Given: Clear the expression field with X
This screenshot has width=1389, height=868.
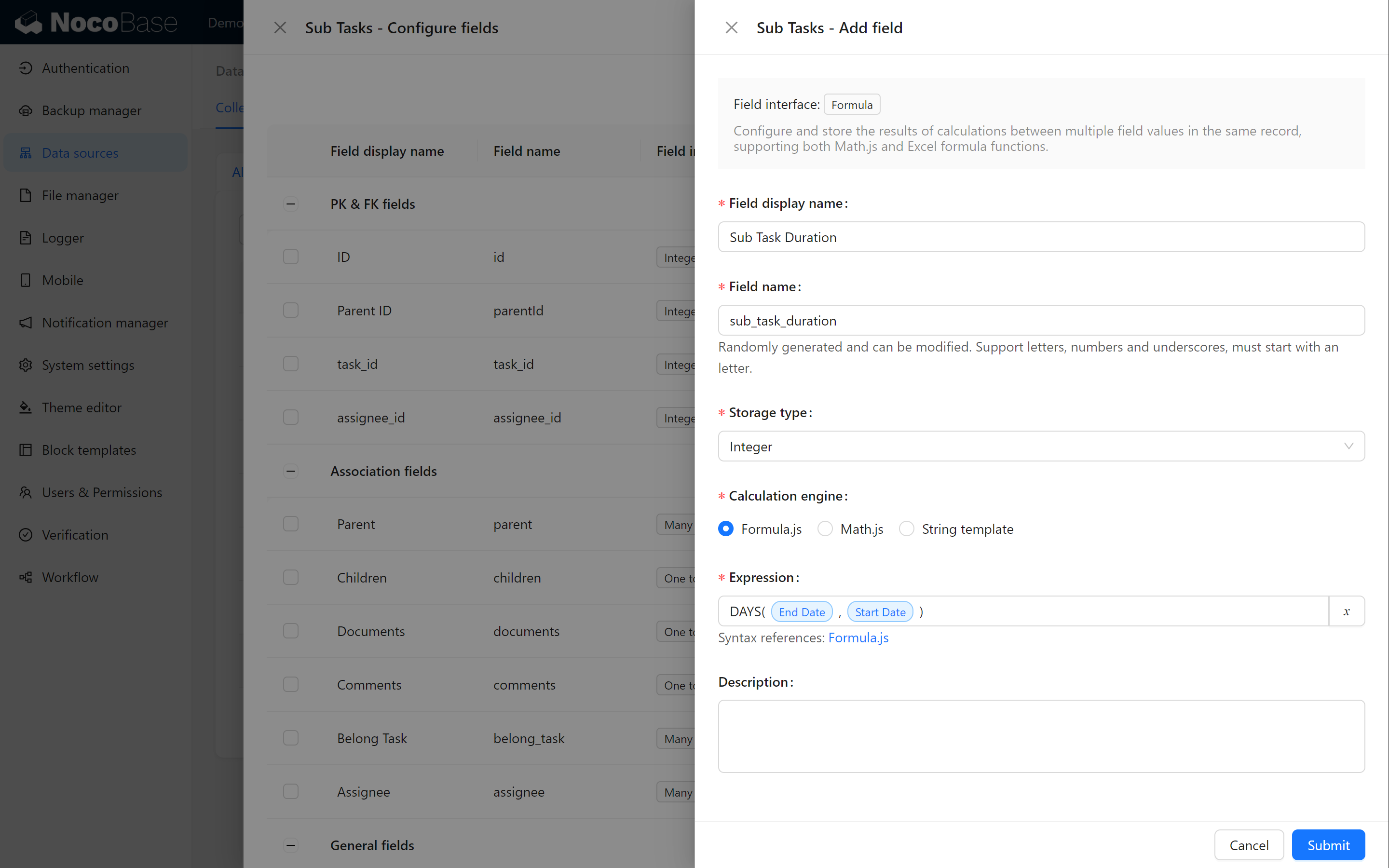Looking at the screenshot, I should (x=1346, y=611).
